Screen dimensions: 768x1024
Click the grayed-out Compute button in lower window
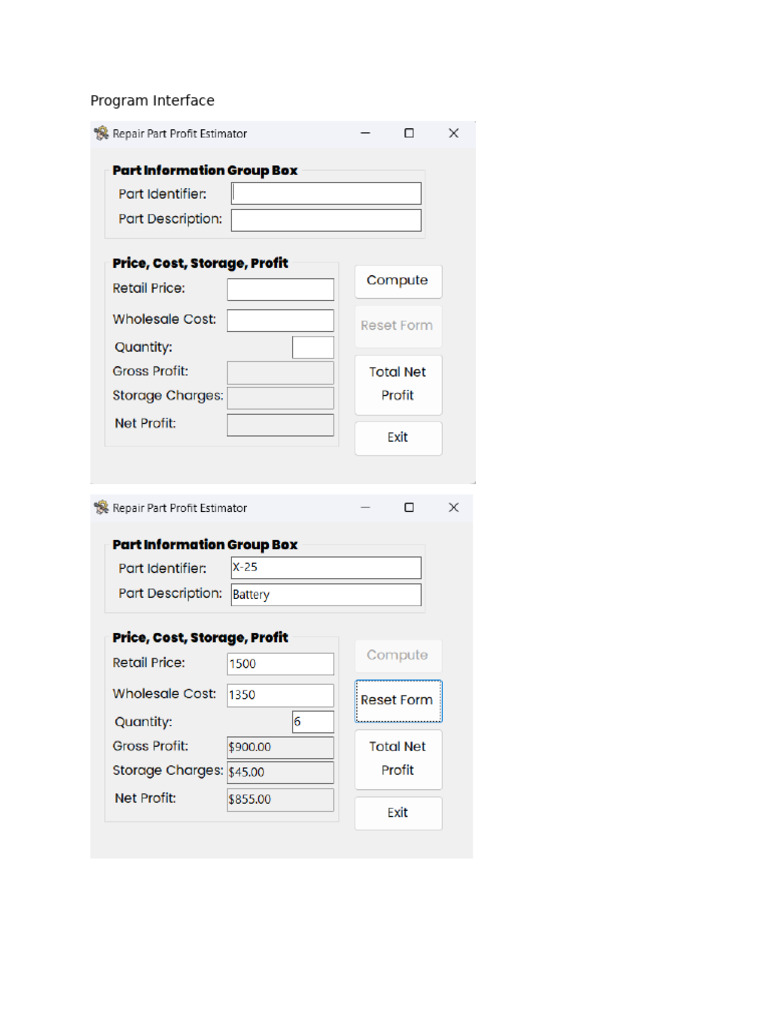point(398,656)
